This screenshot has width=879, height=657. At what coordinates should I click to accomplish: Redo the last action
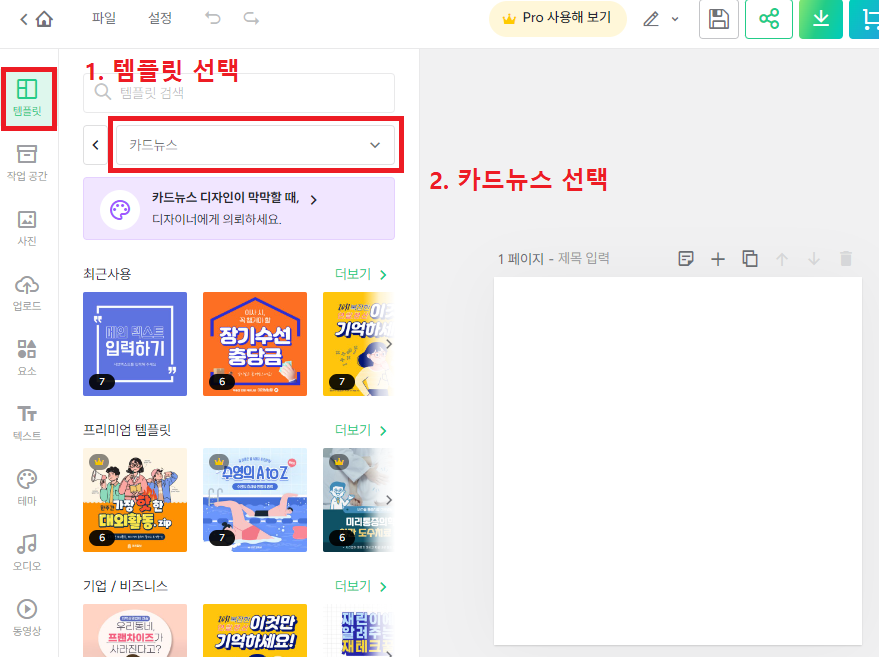251,18
